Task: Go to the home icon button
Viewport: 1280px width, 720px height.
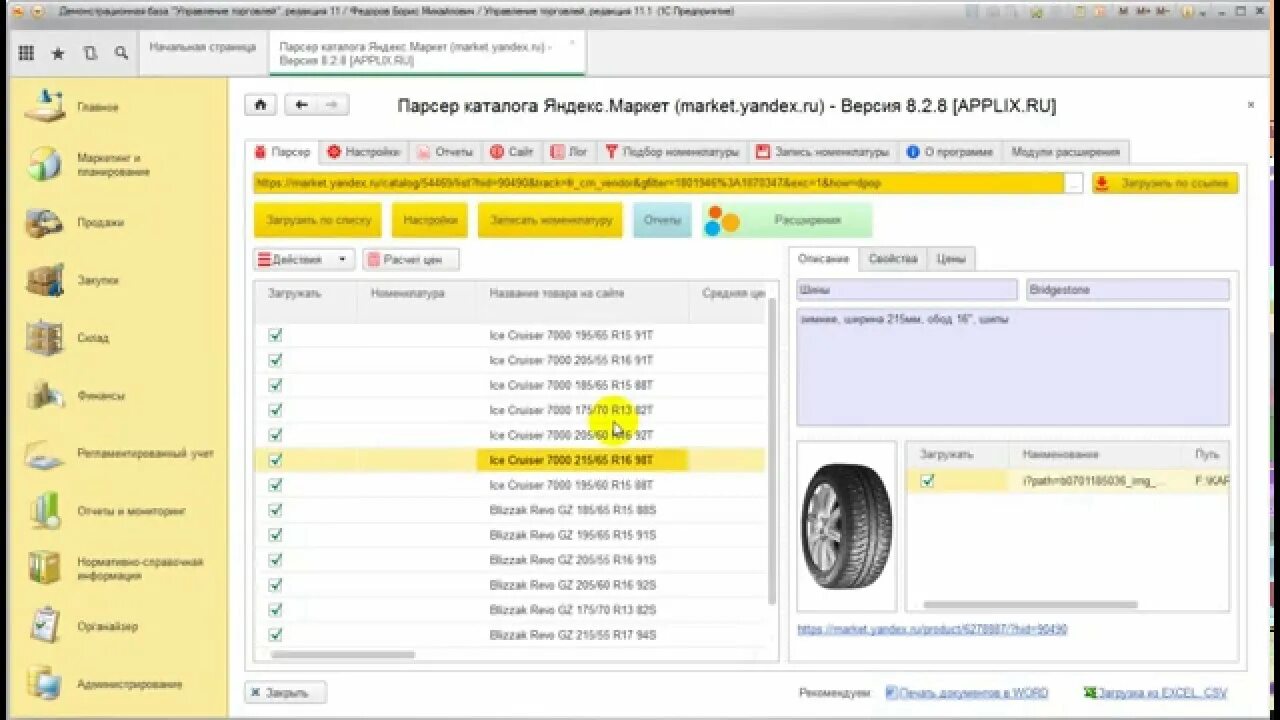Action: click(260, 105)
